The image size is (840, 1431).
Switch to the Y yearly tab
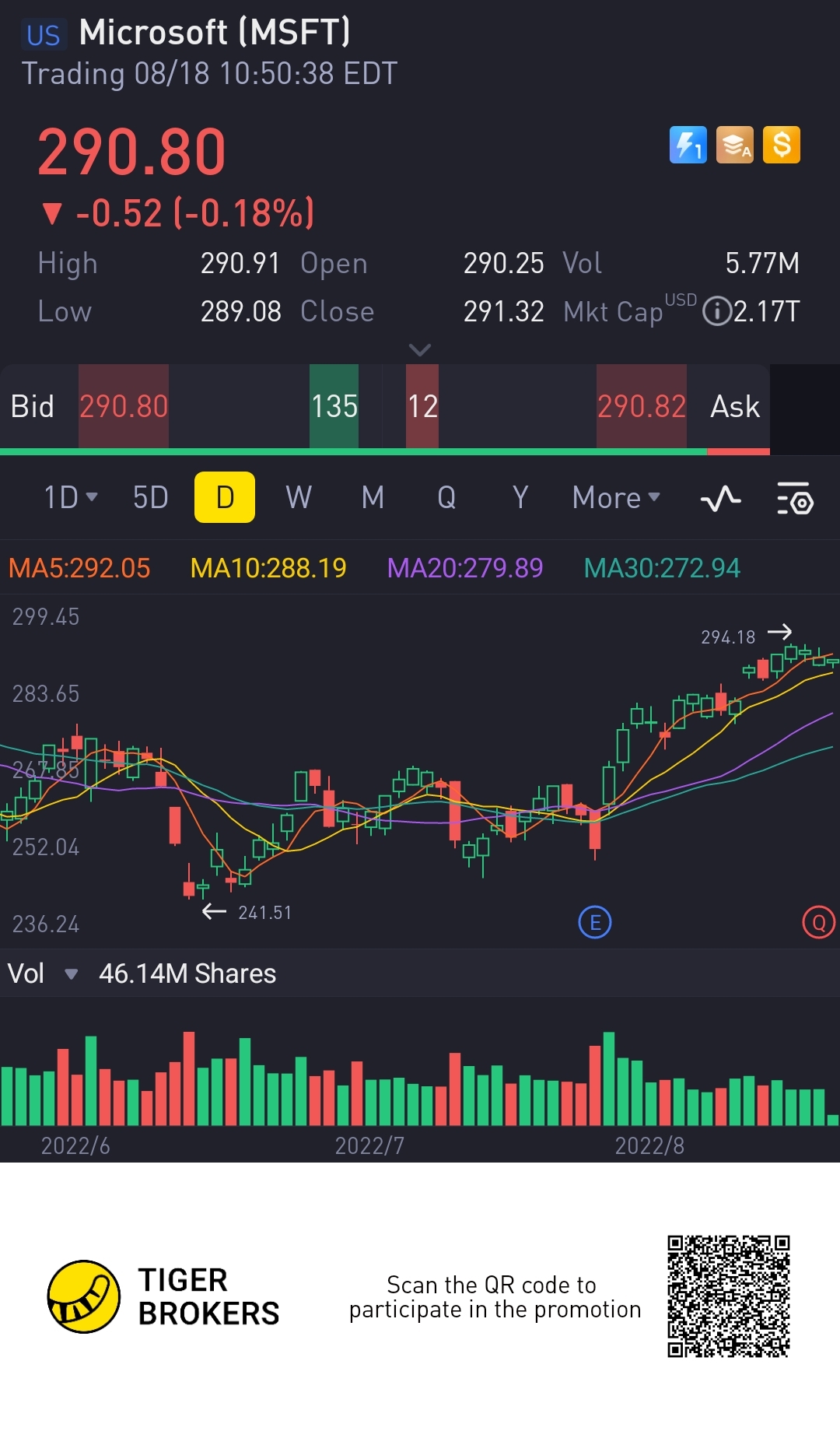click(520, 497)
